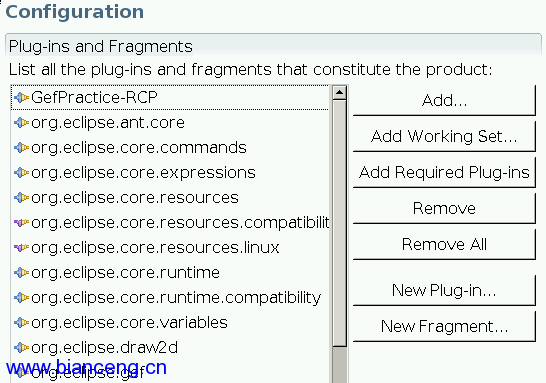
Task: Click the Add Working Set... button
Action: pyautogui.click(x=444, y=136)
